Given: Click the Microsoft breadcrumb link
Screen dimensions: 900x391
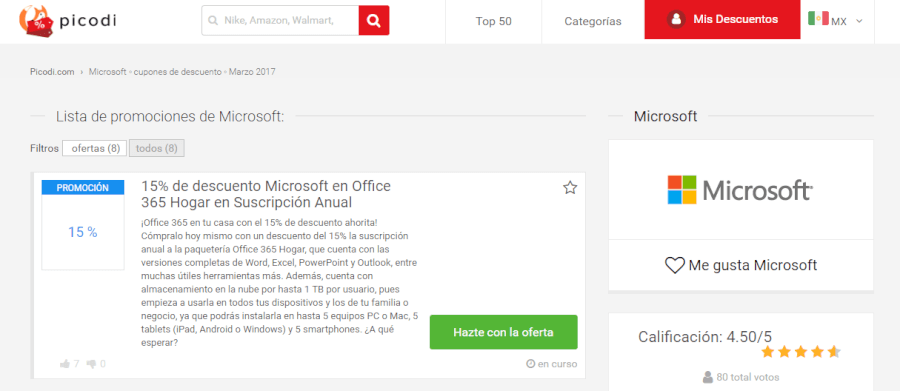Looking at the screenshot, I should [107, 72].
